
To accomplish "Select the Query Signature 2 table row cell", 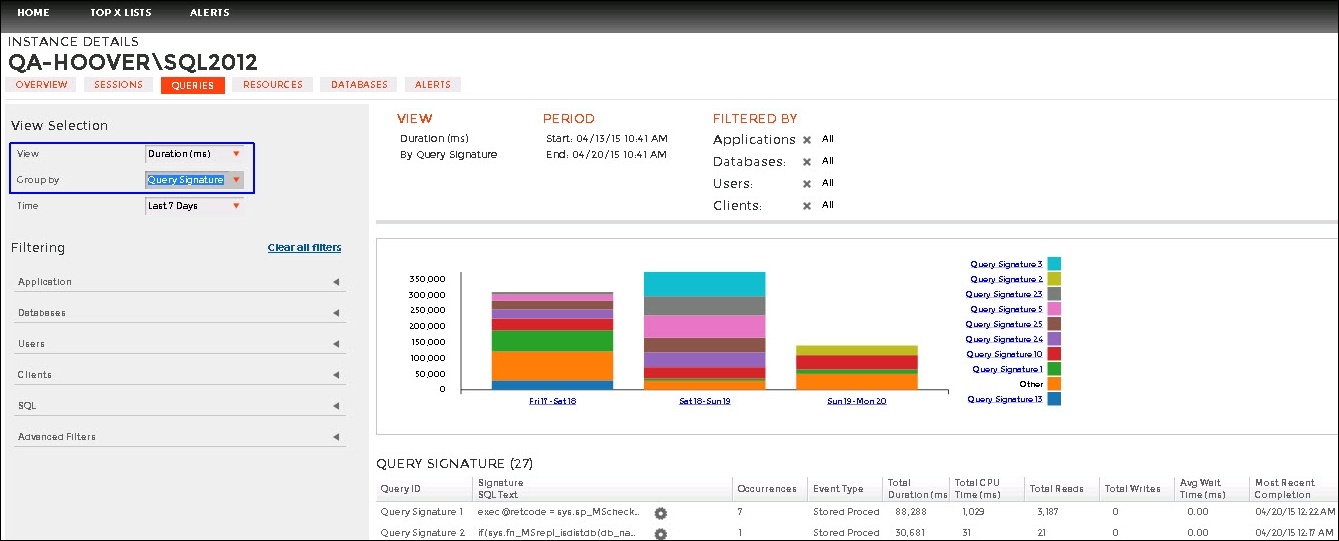I will (423, 533).
